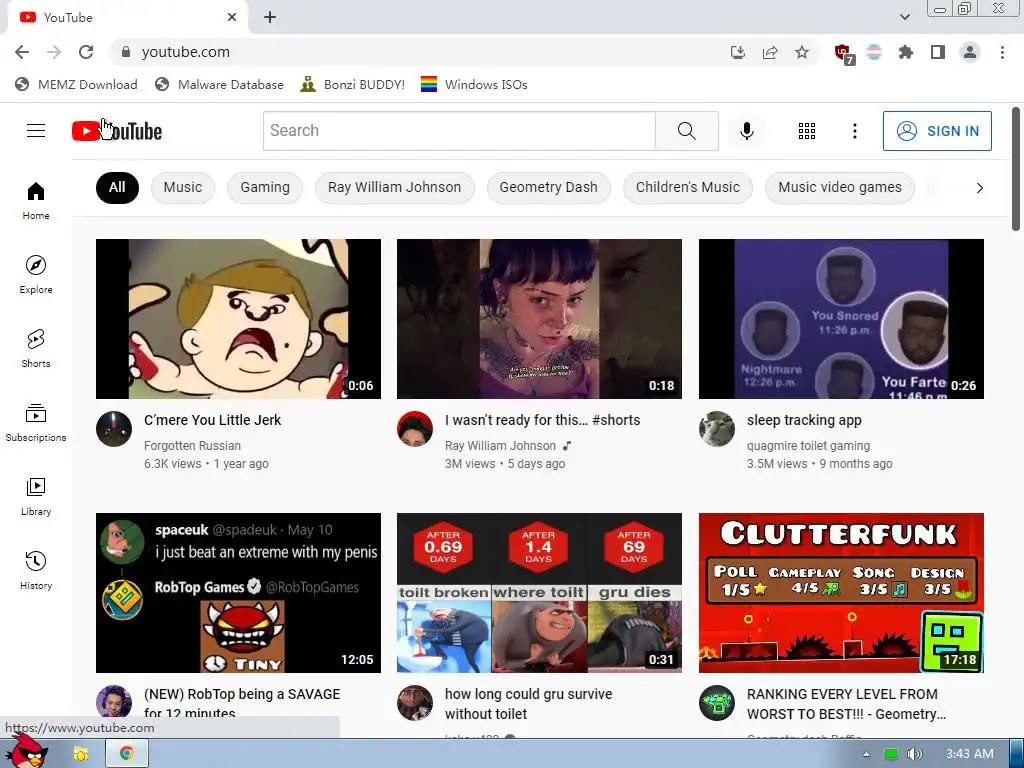Open Library in the sidebar
The width and height of the screenshot is (1024, 768).
click(x=36, y=497)
